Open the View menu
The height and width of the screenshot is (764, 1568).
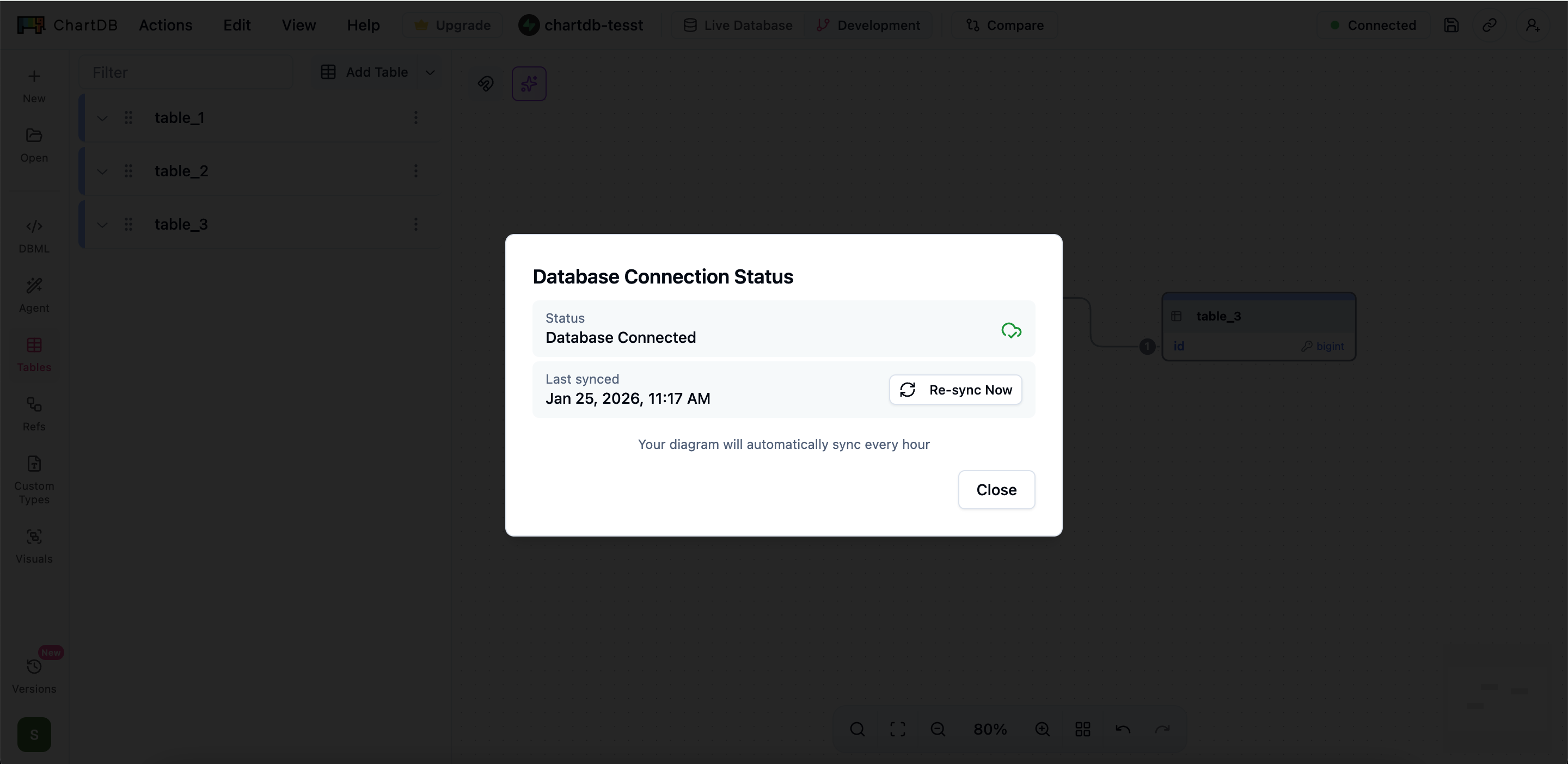(x=299, y=25)
